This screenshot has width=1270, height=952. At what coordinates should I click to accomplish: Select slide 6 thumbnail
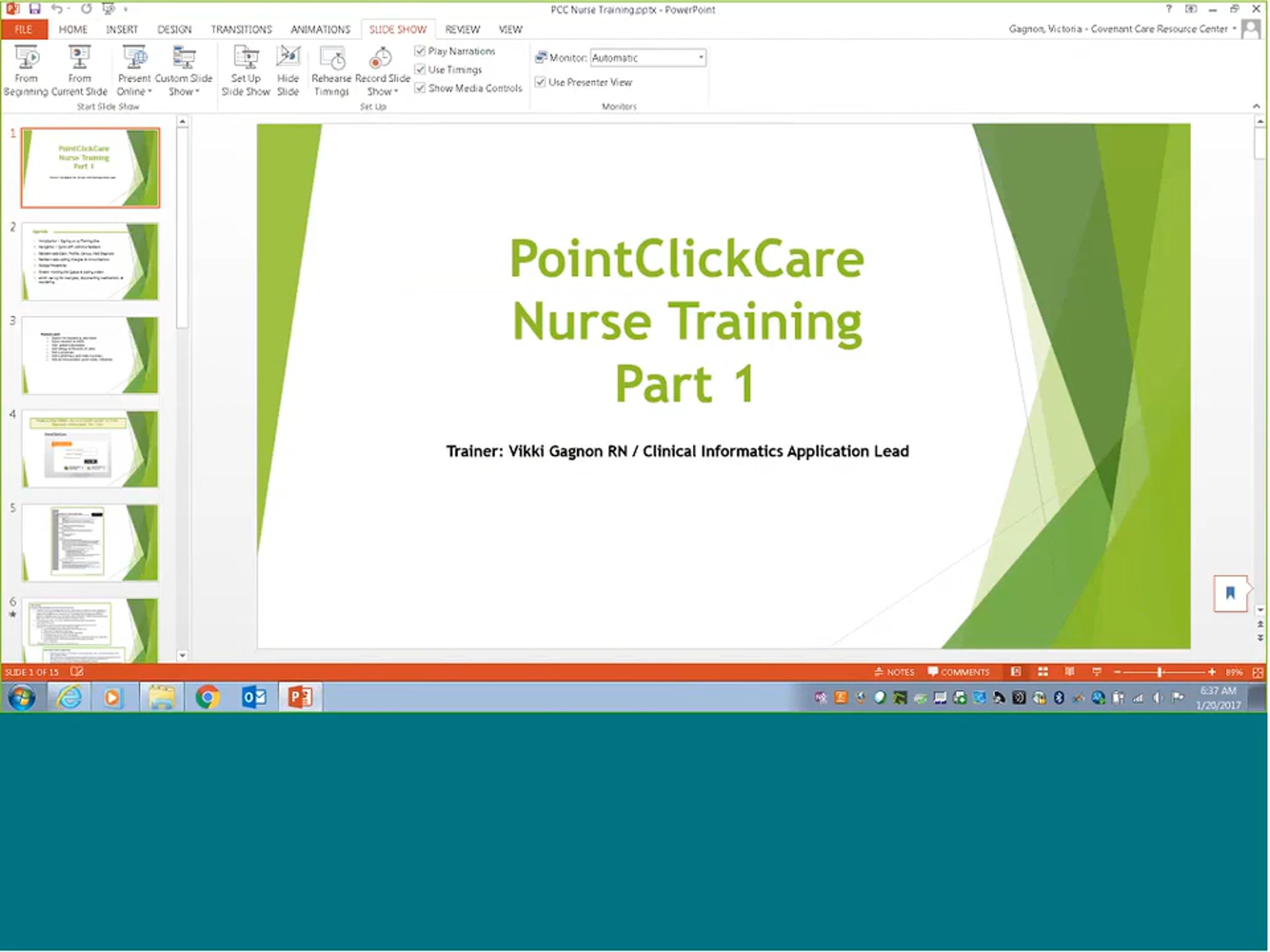(90, 630)
